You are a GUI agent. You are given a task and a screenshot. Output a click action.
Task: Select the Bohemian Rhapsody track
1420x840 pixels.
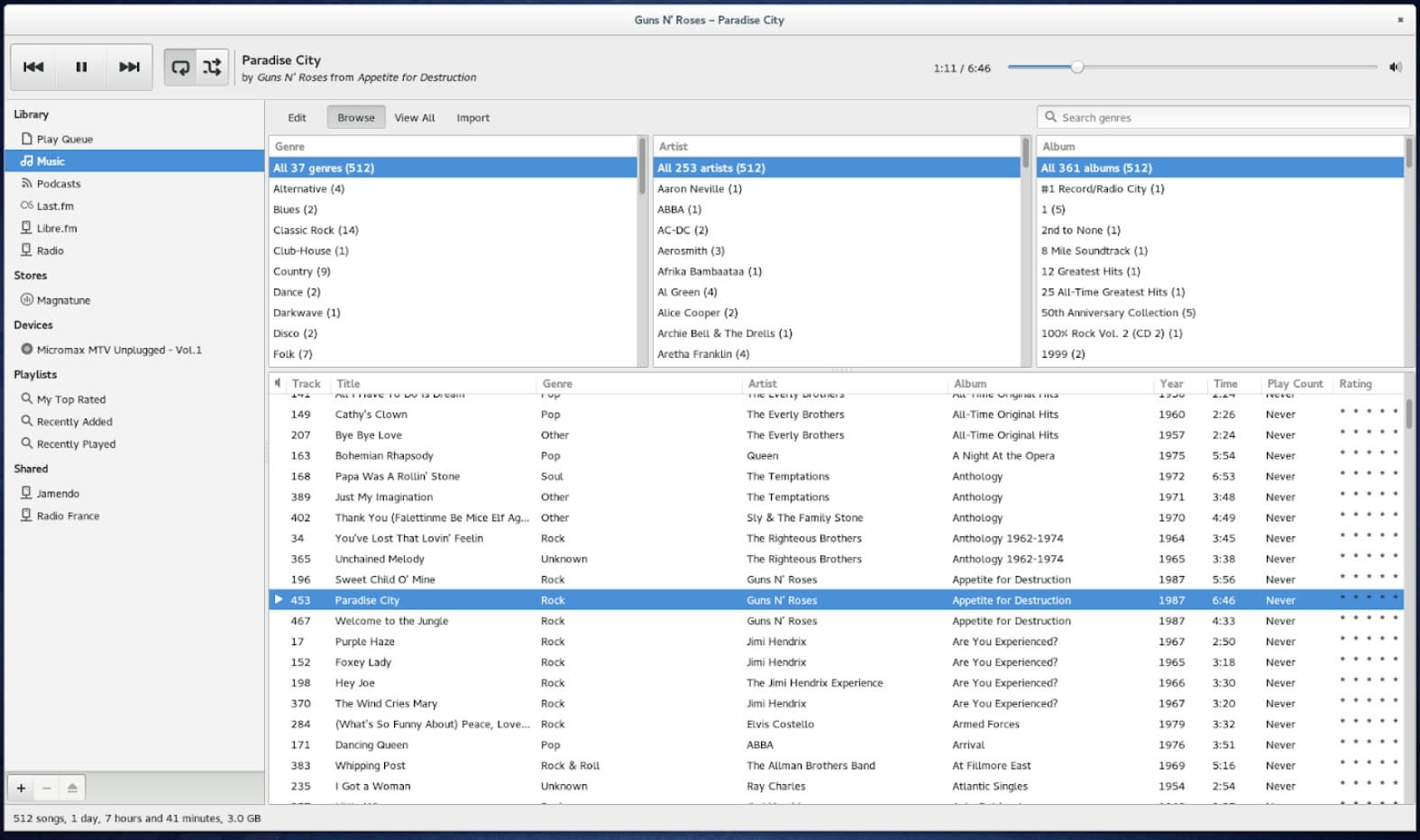pos(836,456)
